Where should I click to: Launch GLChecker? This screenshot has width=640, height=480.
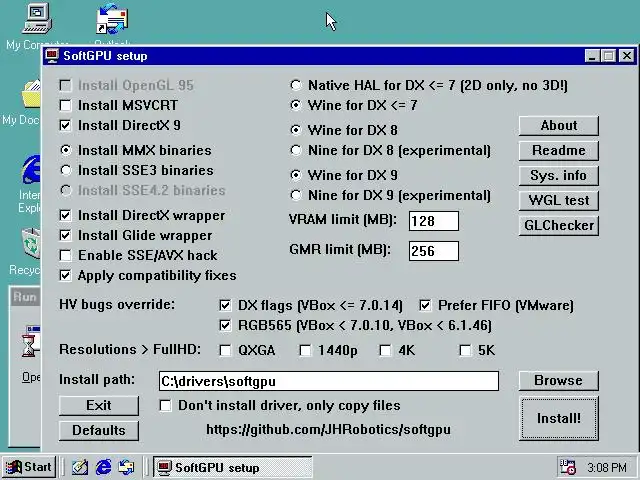tap(559, 226)
